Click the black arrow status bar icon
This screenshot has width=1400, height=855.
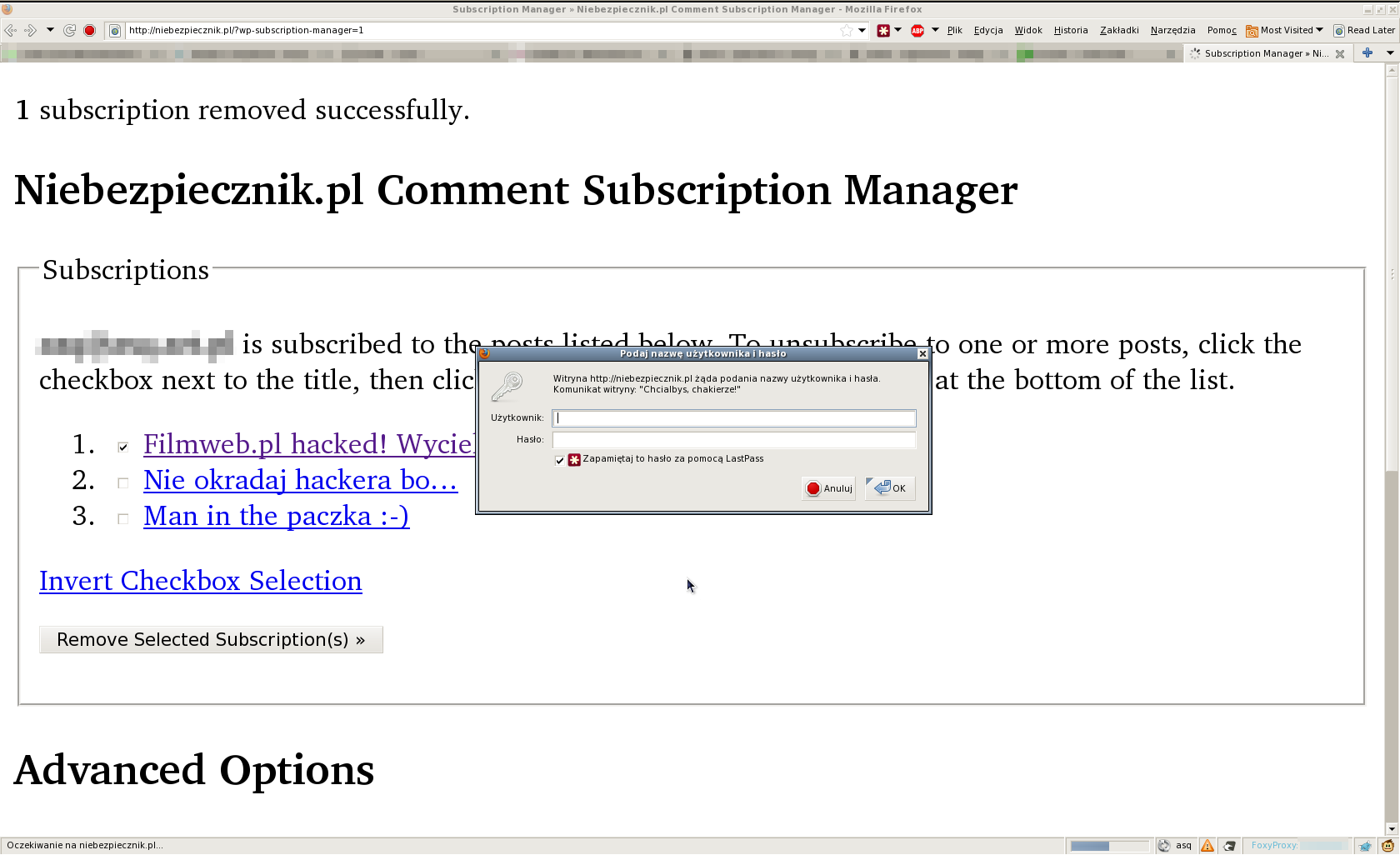[x=1229, y=846]
